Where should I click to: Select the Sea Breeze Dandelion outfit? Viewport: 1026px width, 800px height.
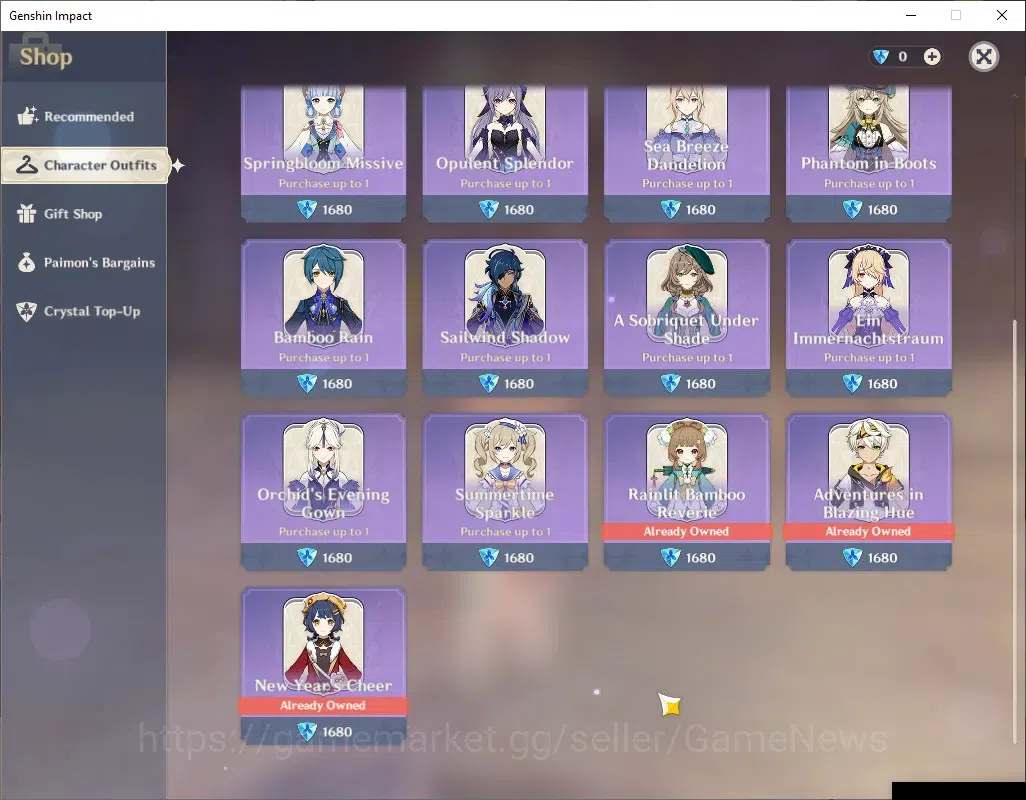coord(686,154)
